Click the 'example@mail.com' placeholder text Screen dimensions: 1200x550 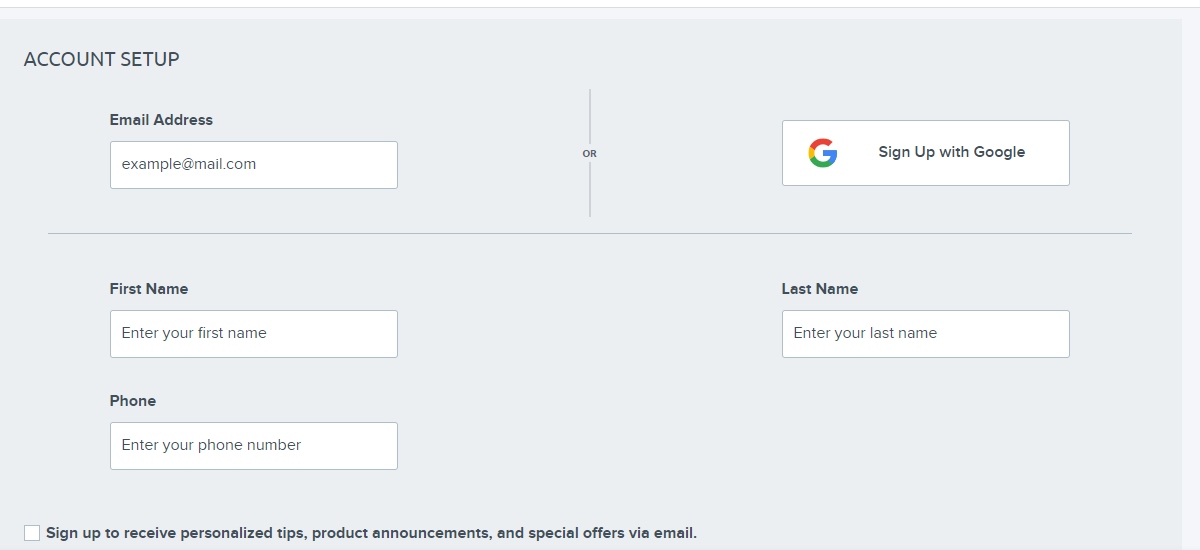(x=189, y=165)
